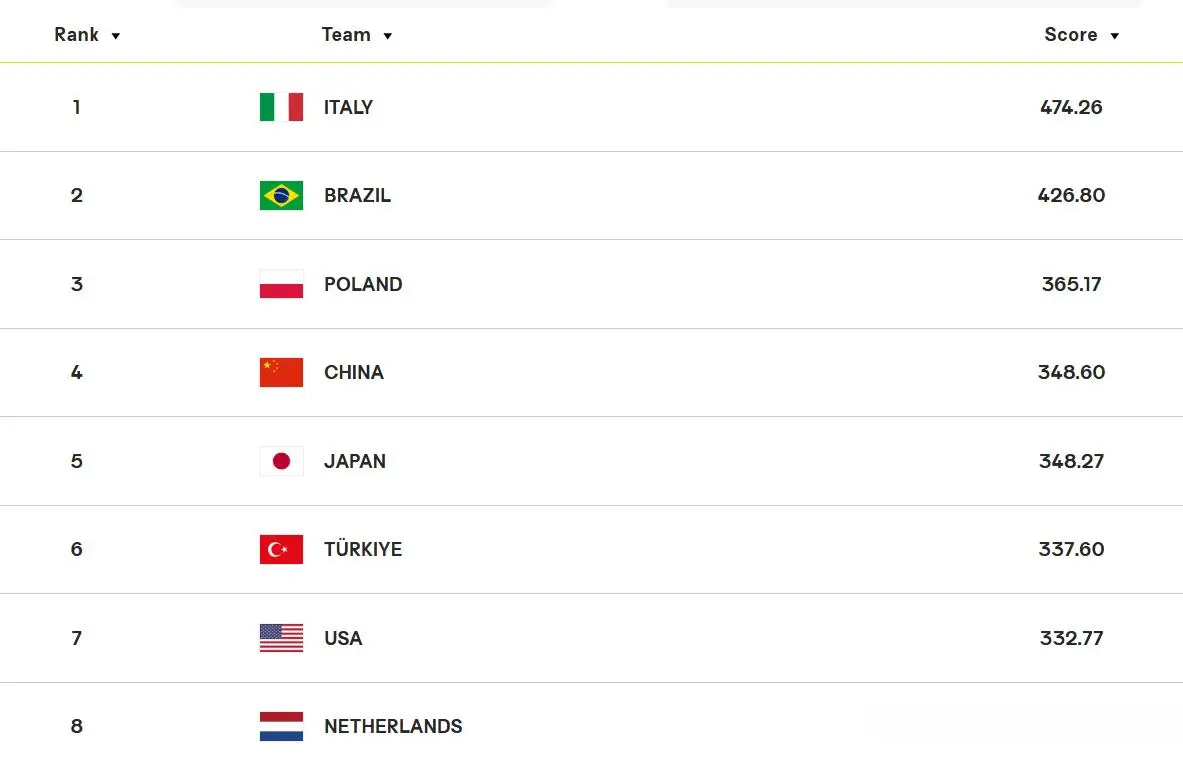1183x764 pixels.
Task: Click the USA flag icon
Action: pos(281,638)
